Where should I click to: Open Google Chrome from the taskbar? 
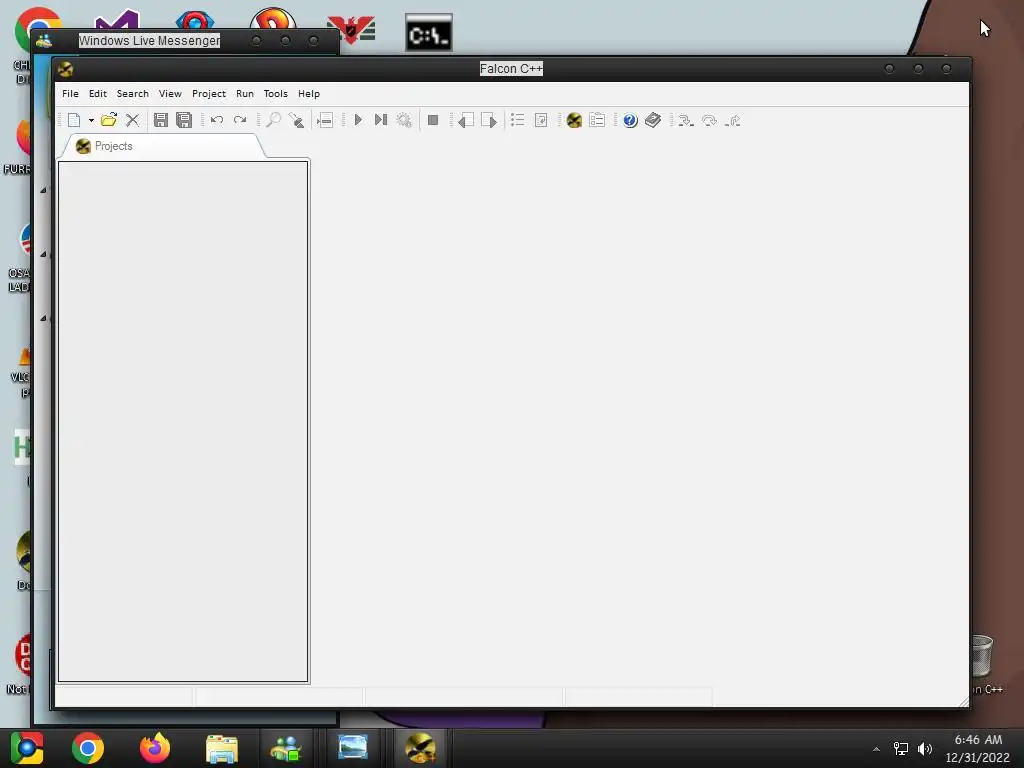coord(88,748)
